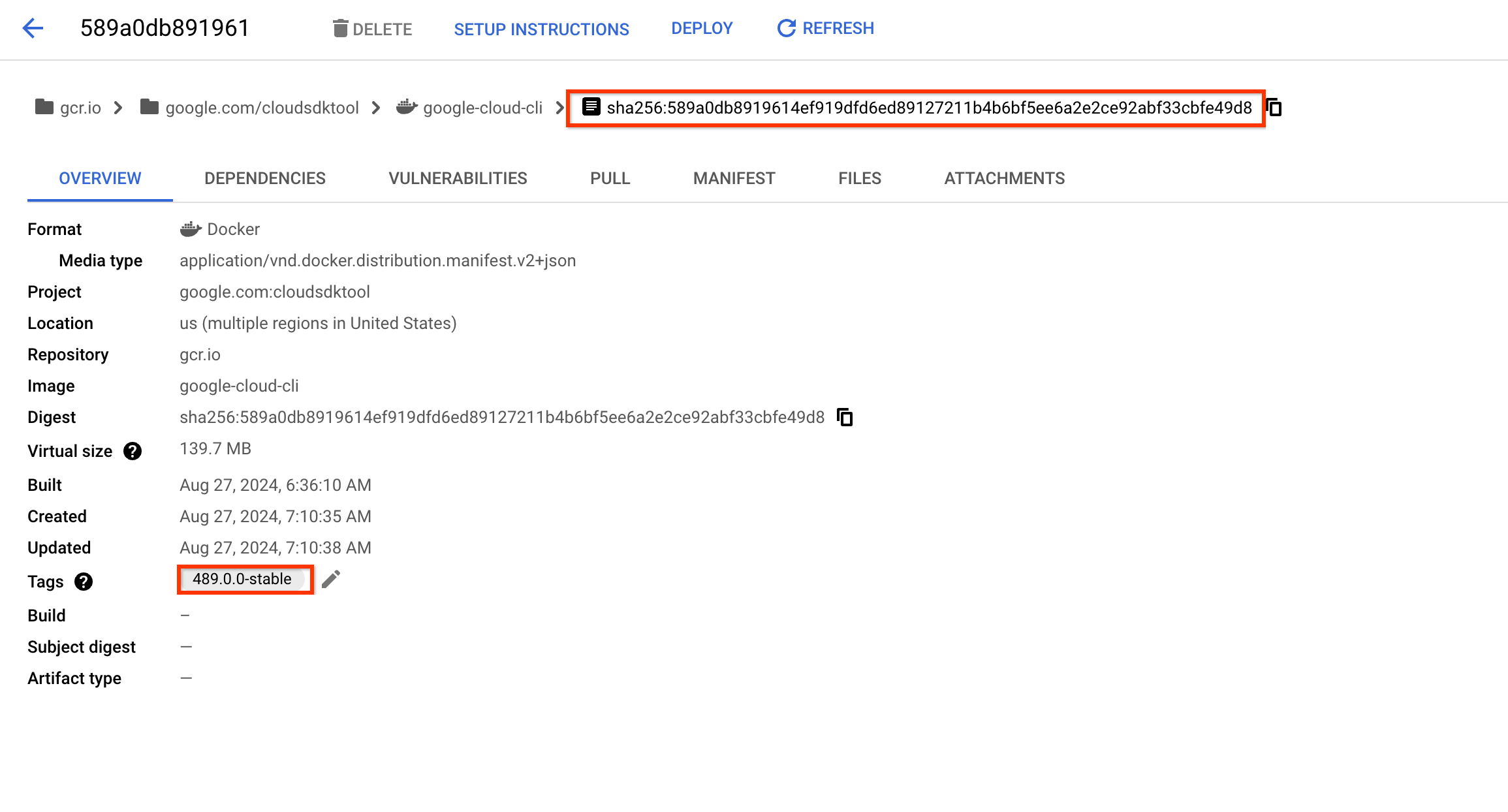
Task: Click the back arrow icon
Action: (x=33, y=28)
